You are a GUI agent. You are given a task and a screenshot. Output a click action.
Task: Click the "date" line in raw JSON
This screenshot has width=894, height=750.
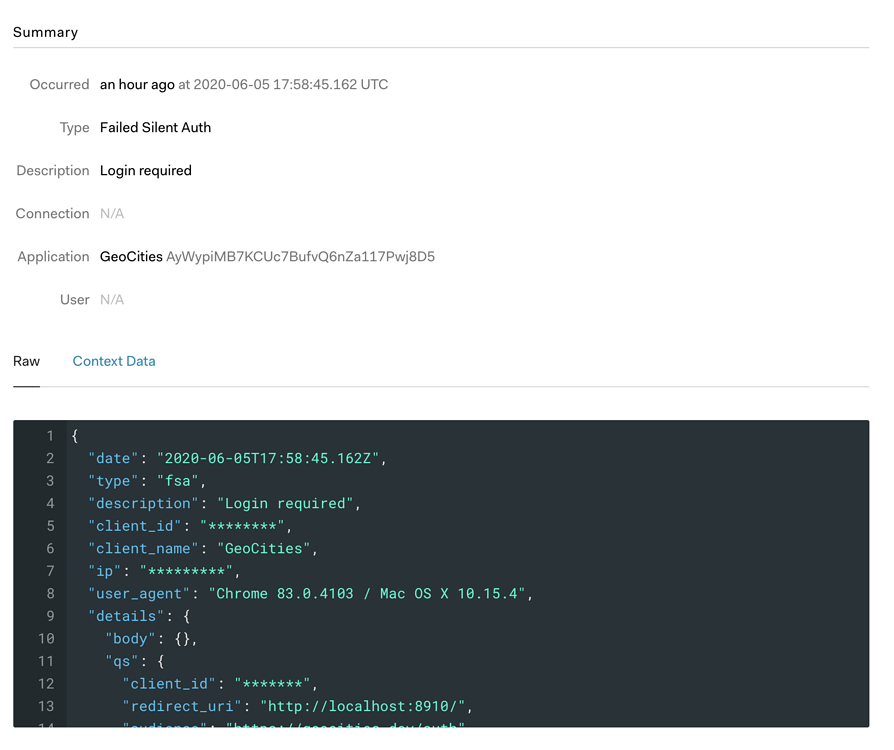[x=237, y=459]
